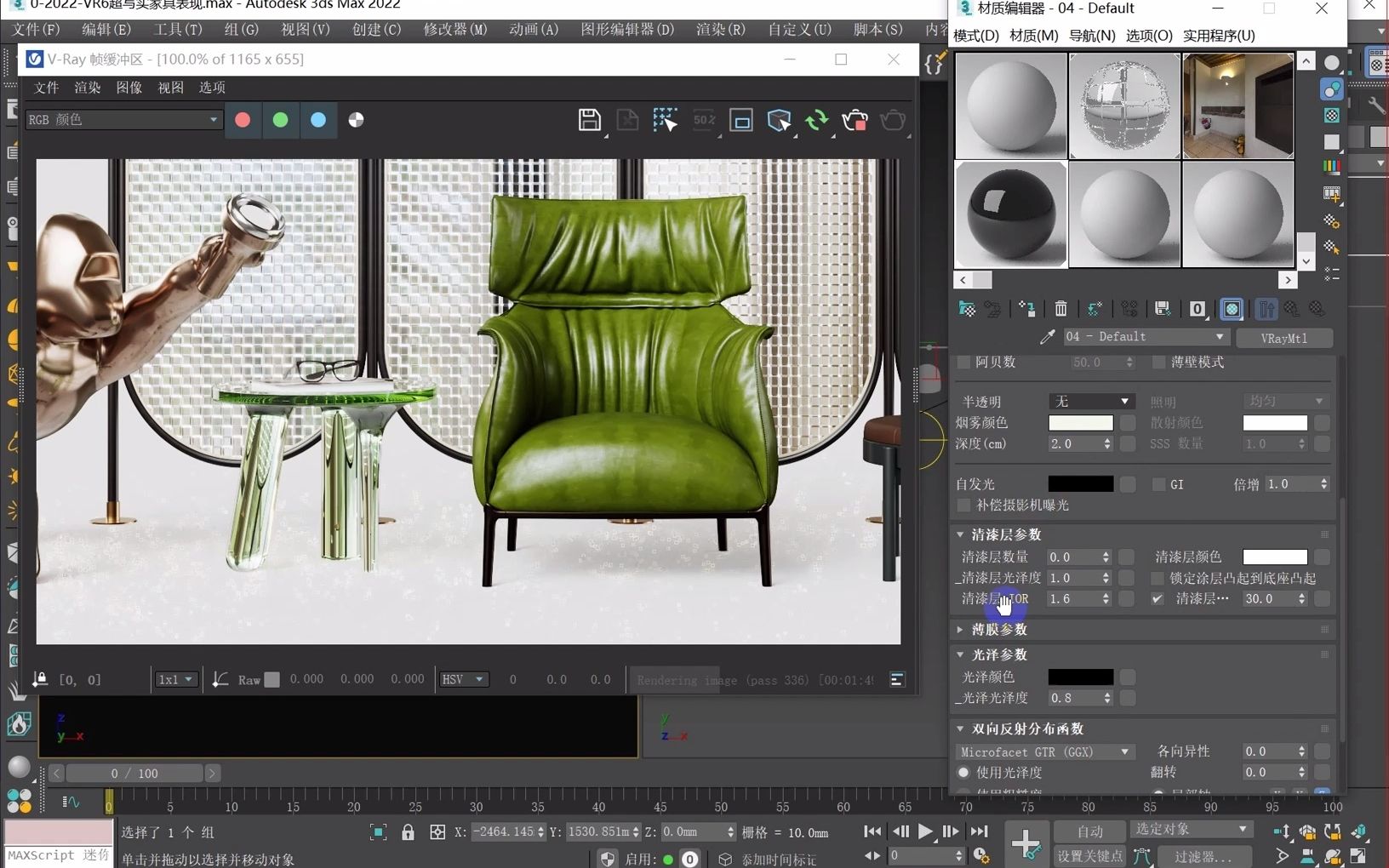The height and width of the screenshot is (868, 1389).
Task: Toggle the blue channel in VFB
Action: [318, 120]
